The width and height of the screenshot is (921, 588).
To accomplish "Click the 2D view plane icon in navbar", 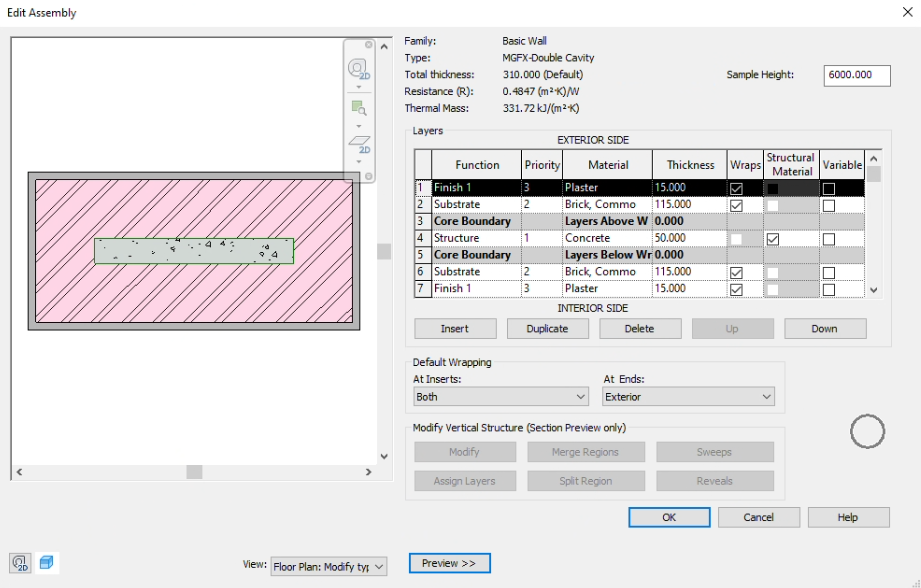I will pos(359,145).
